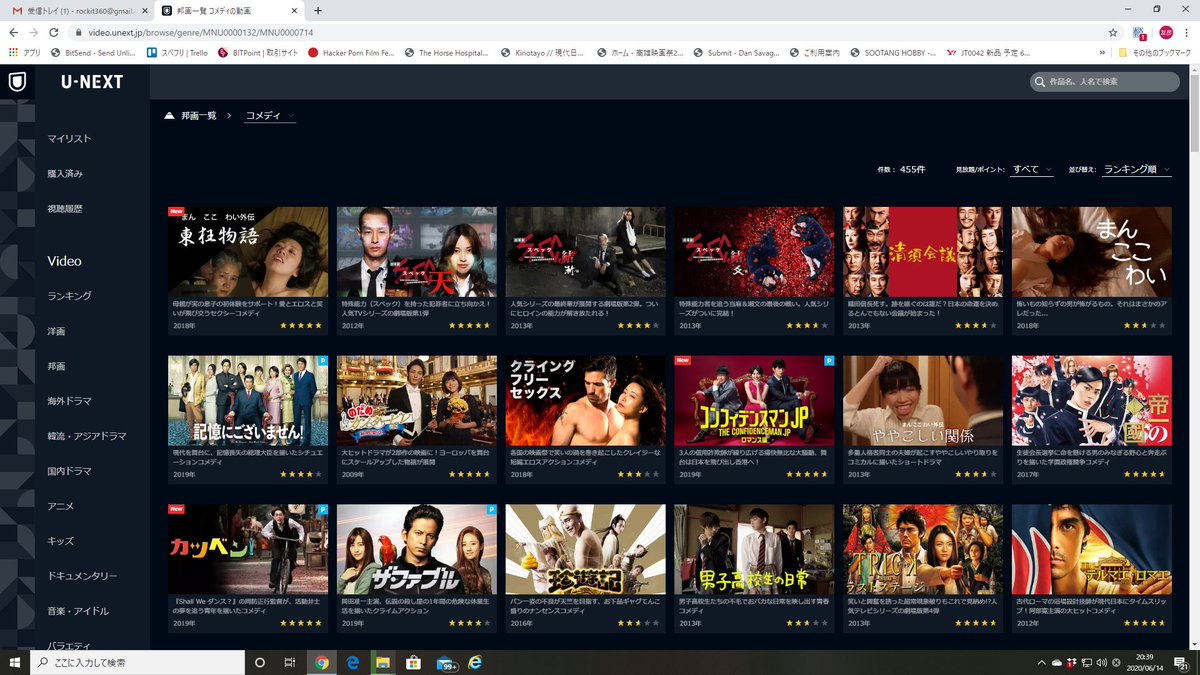Image resolution: width=1200 pixels, height=675 pixels.
Task: Open 購入済み in the sidebar
Action: (x=65, y=173)
